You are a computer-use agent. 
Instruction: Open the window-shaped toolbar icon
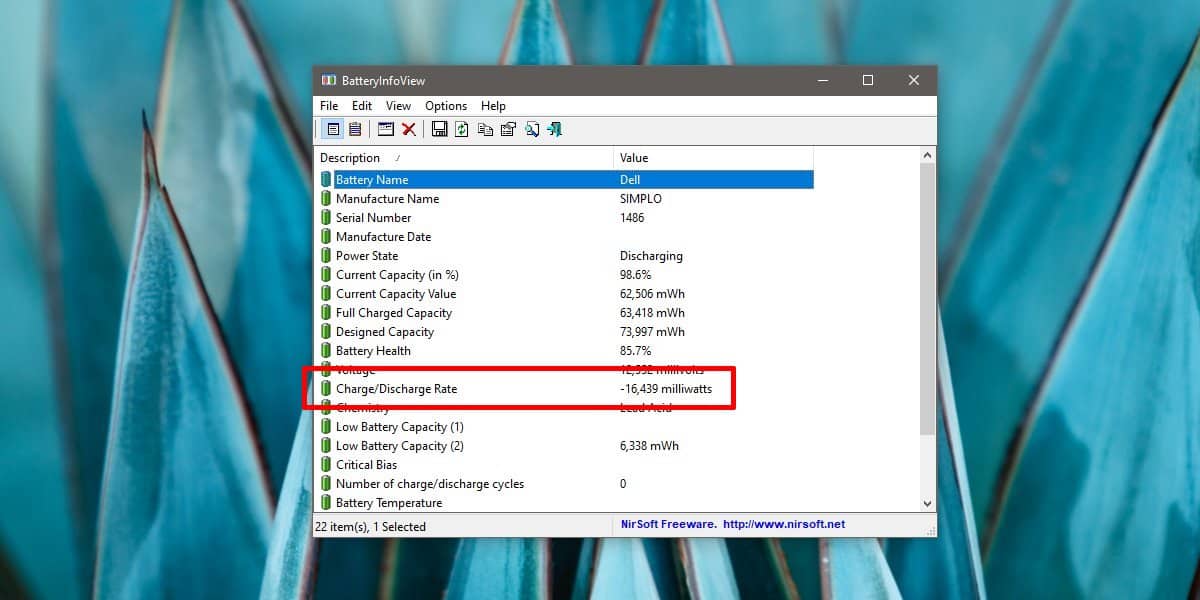pos(386,129)
